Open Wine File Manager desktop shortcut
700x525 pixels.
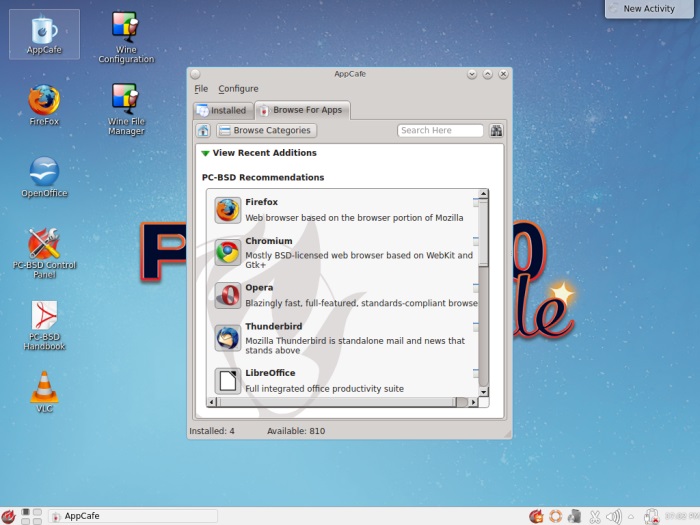(126, 109)
